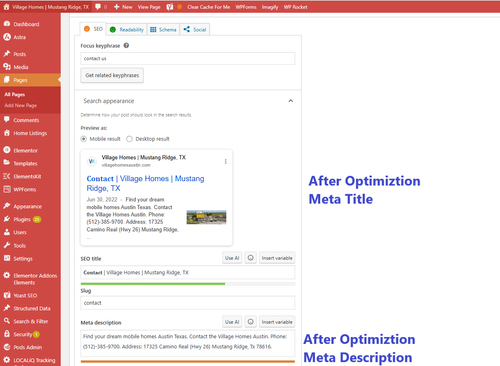Click Insert variable for Meta description
The height and width of the screenshot is (366, 500).
pyautogui.click(x=277, y=322)
